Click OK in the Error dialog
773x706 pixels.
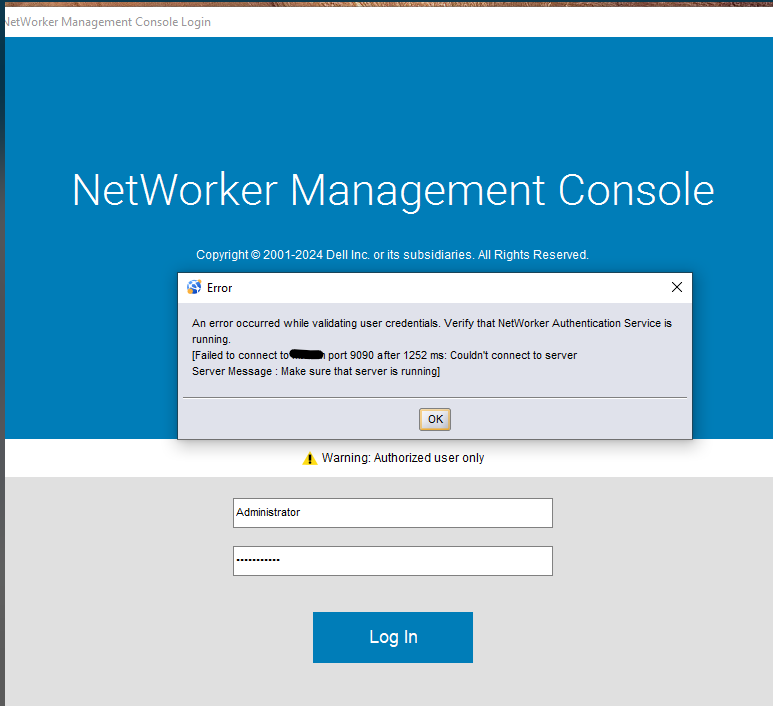tap(434, 419)
